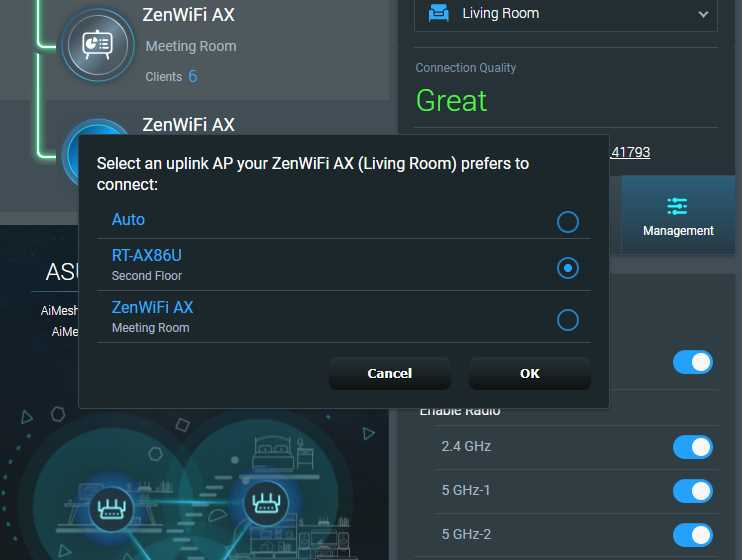Toggle the 5 GHz-1 radio switch

(x=693, y=491)
